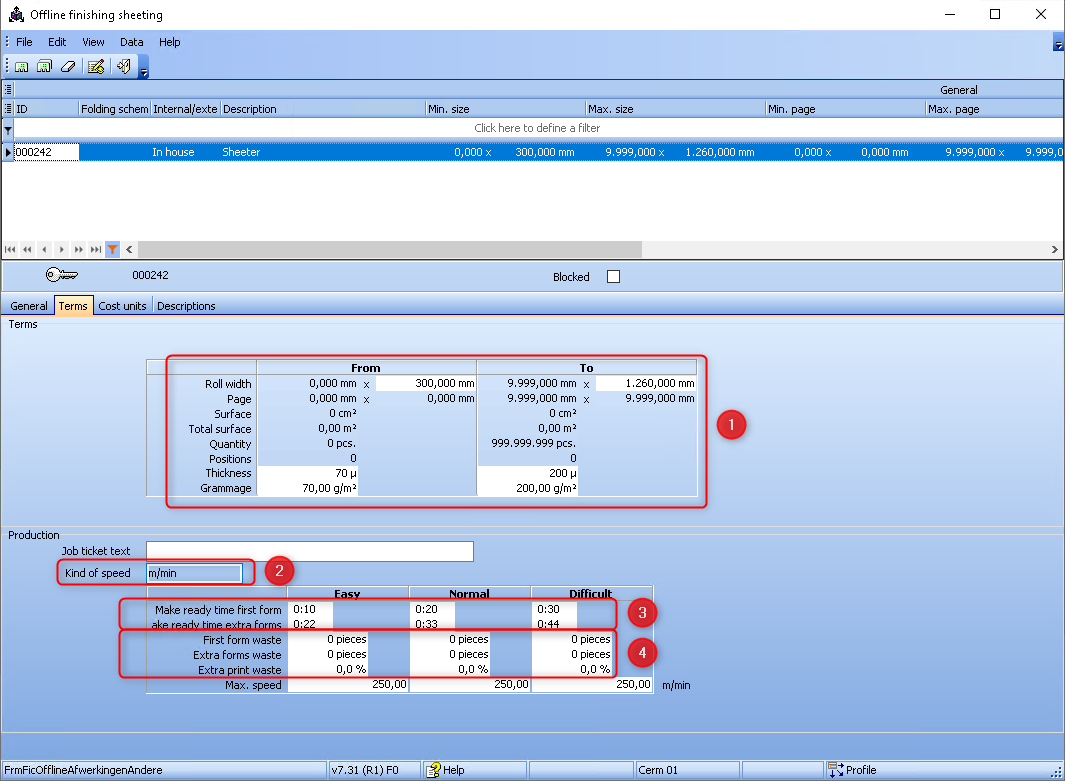Image resolution: width=1066 pixels, height=781 pixels.
Task: Tick the Blocked checkbox
Action: coord(613,277)
